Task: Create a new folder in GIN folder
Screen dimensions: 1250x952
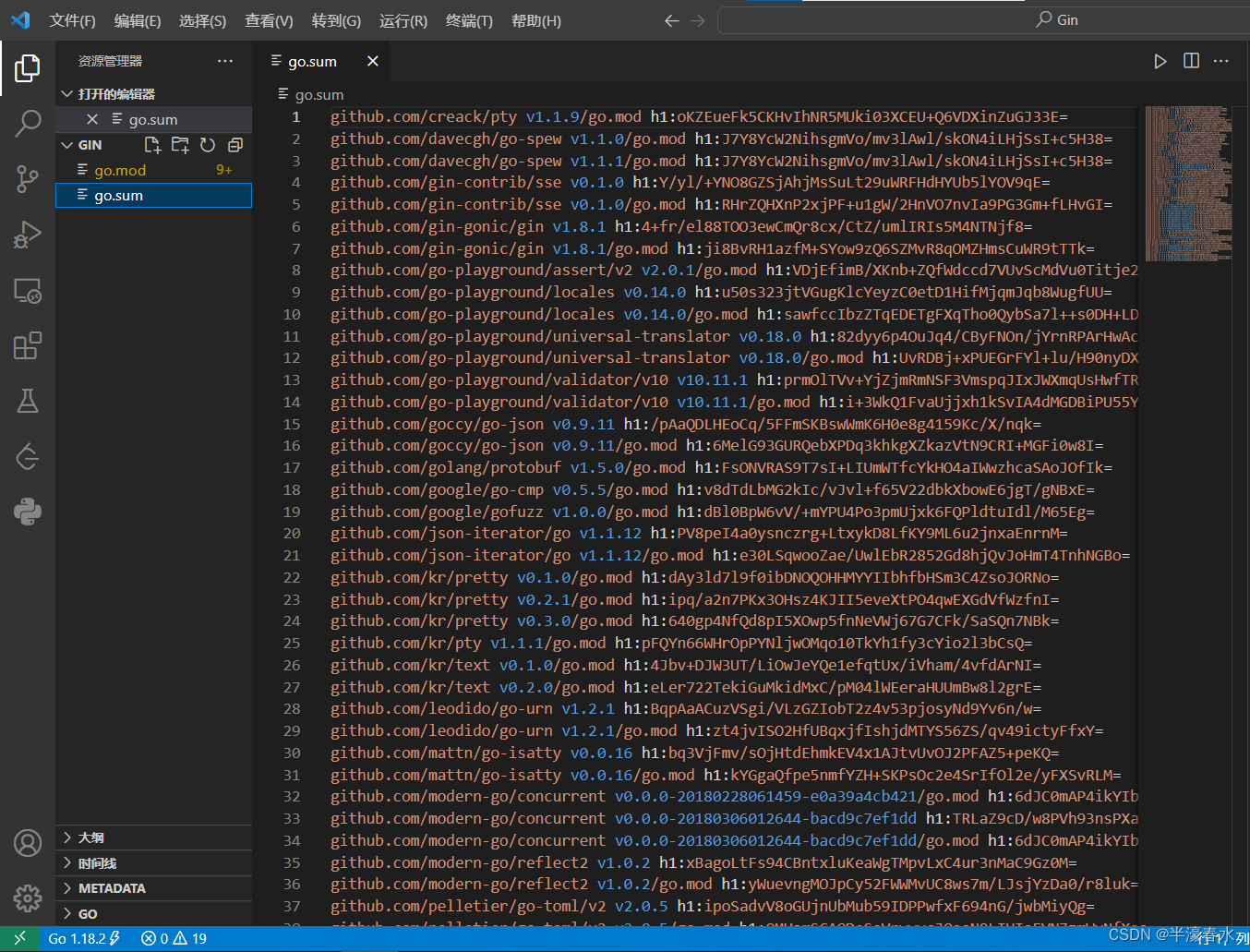Action: [180, 145]
